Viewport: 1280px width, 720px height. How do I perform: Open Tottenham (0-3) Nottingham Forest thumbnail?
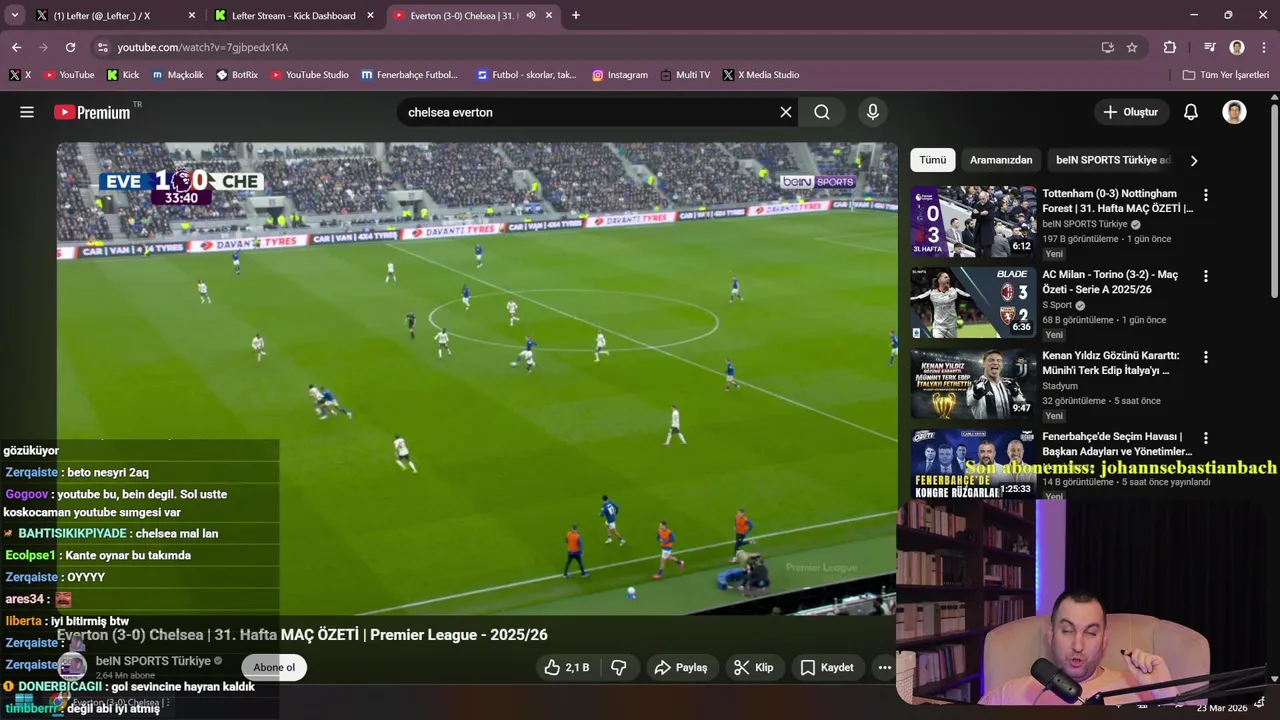coord(973,221)
